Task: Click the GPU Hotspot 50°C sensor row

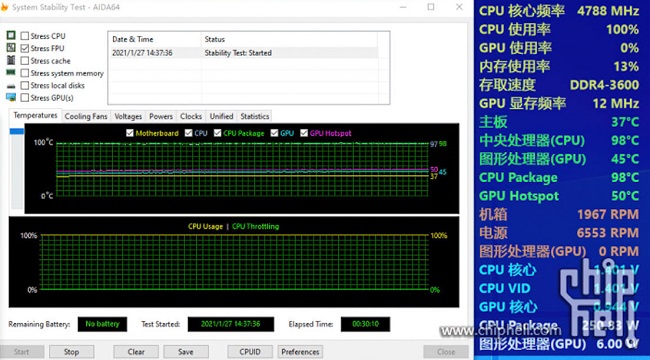Action: tap(559, 196)
